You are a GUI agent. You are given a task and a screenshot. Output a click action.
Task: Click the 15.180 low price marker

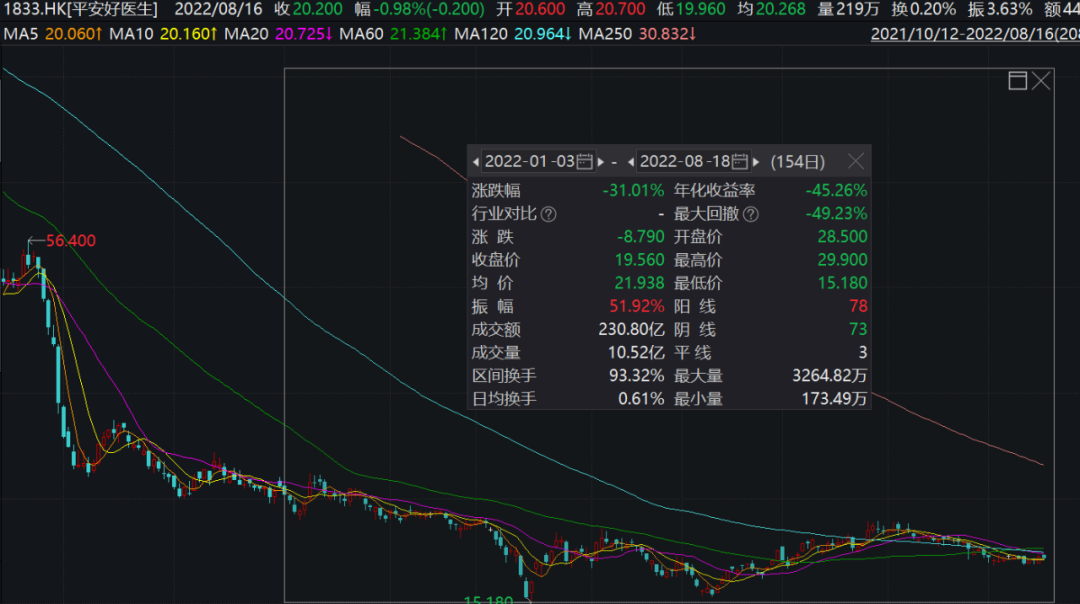tap(488, 599)
